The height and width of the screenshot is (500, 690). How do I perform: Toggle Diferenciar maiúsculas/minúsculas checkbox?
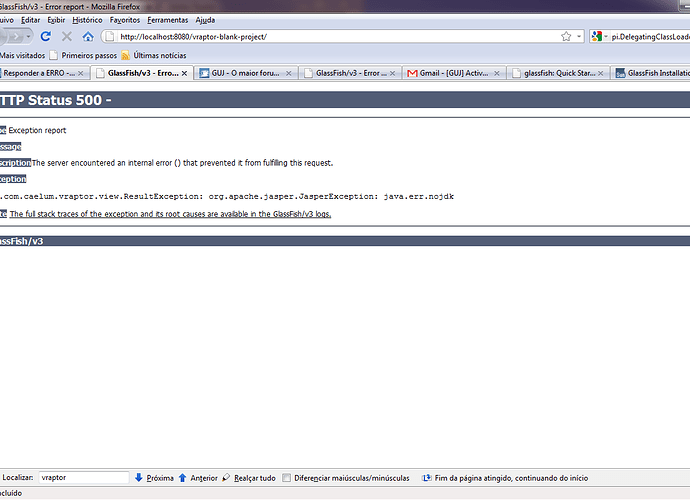tap(286, 478)
